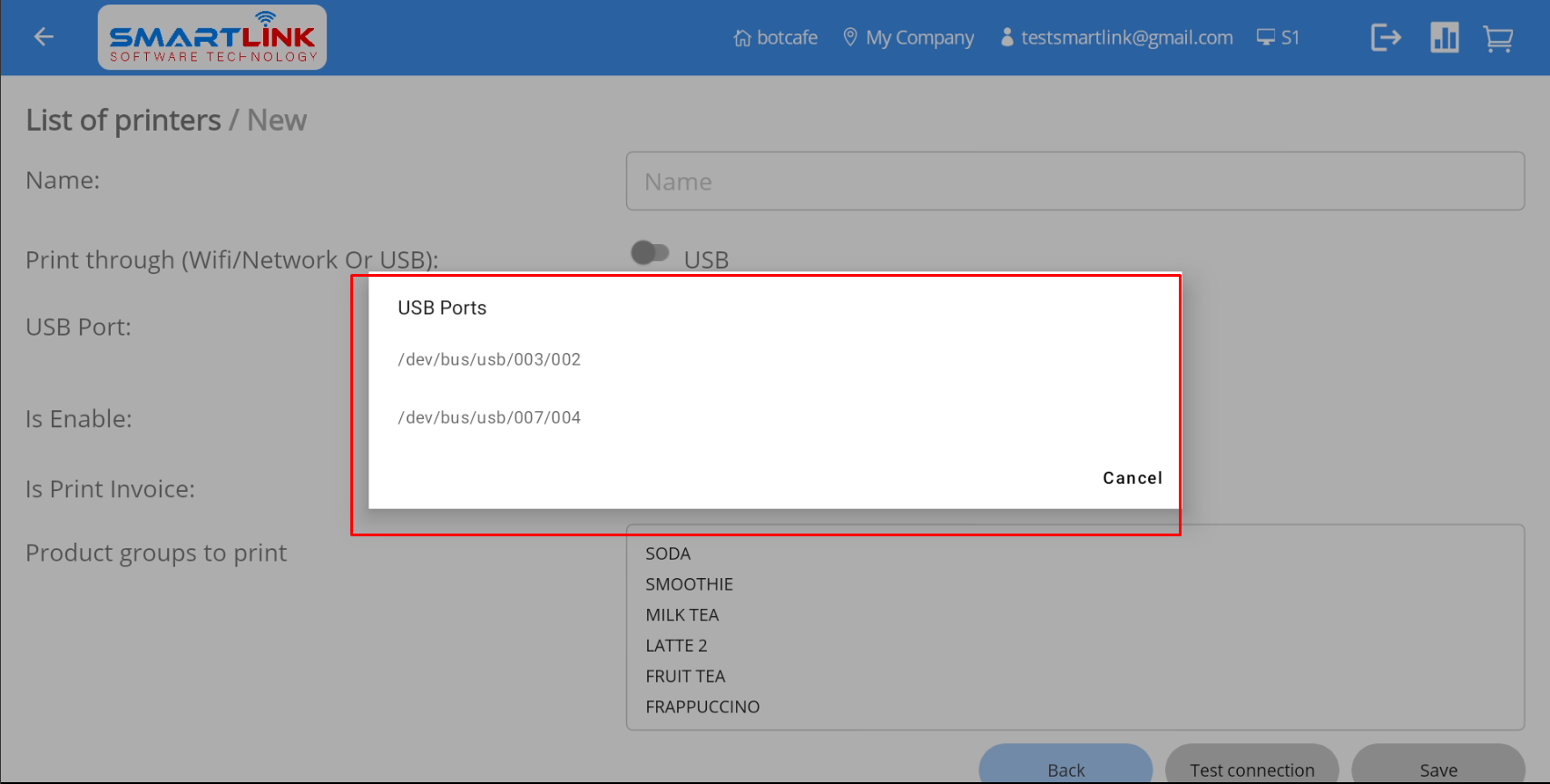
Task: Select FRAPPUCCINO product group
Action: click(702, 707)
